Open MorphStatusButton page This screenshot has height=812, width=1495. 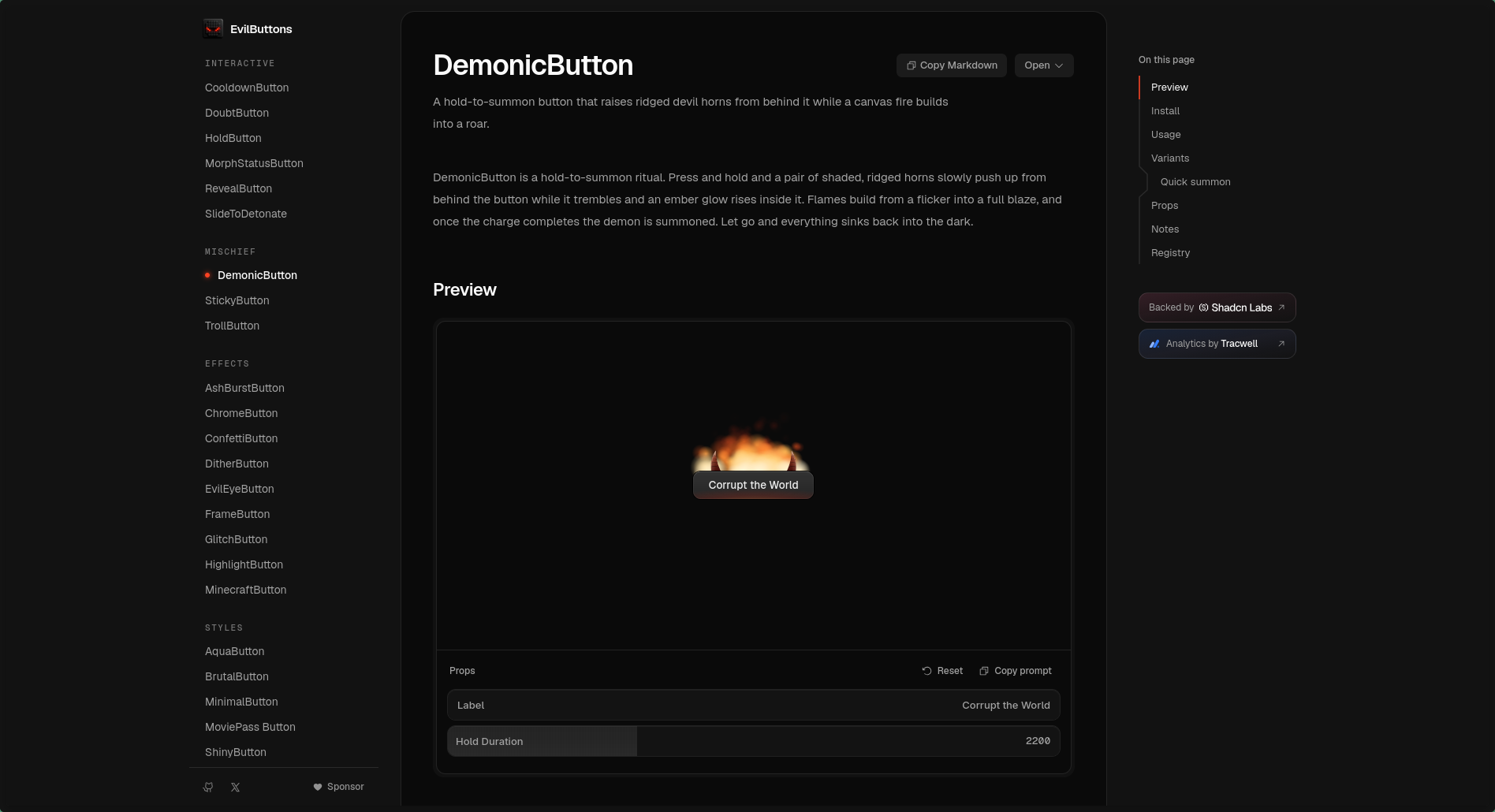pos(254,163)
